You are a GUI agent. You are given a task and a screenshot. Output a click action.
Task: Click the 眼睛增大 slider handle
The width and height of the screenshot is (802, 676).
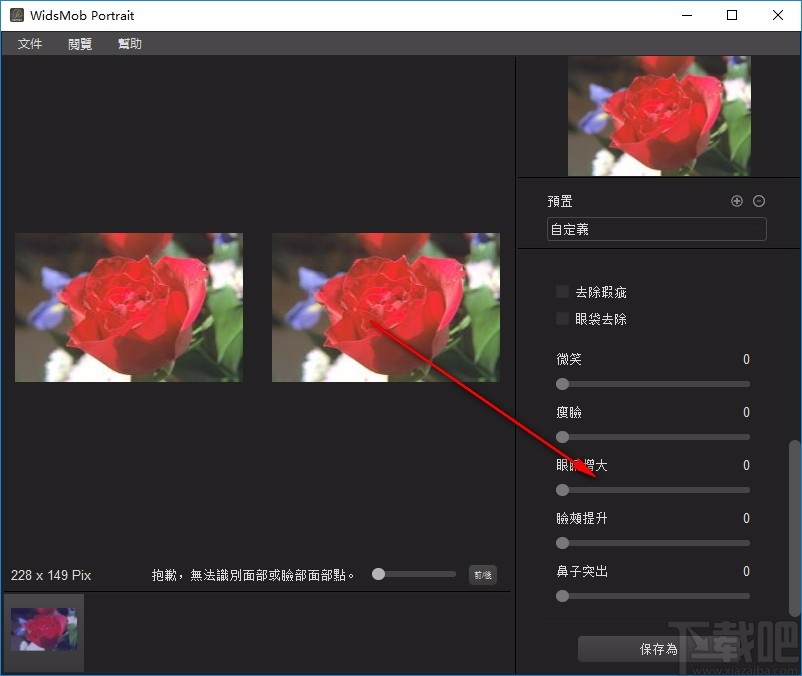(563, 490)
